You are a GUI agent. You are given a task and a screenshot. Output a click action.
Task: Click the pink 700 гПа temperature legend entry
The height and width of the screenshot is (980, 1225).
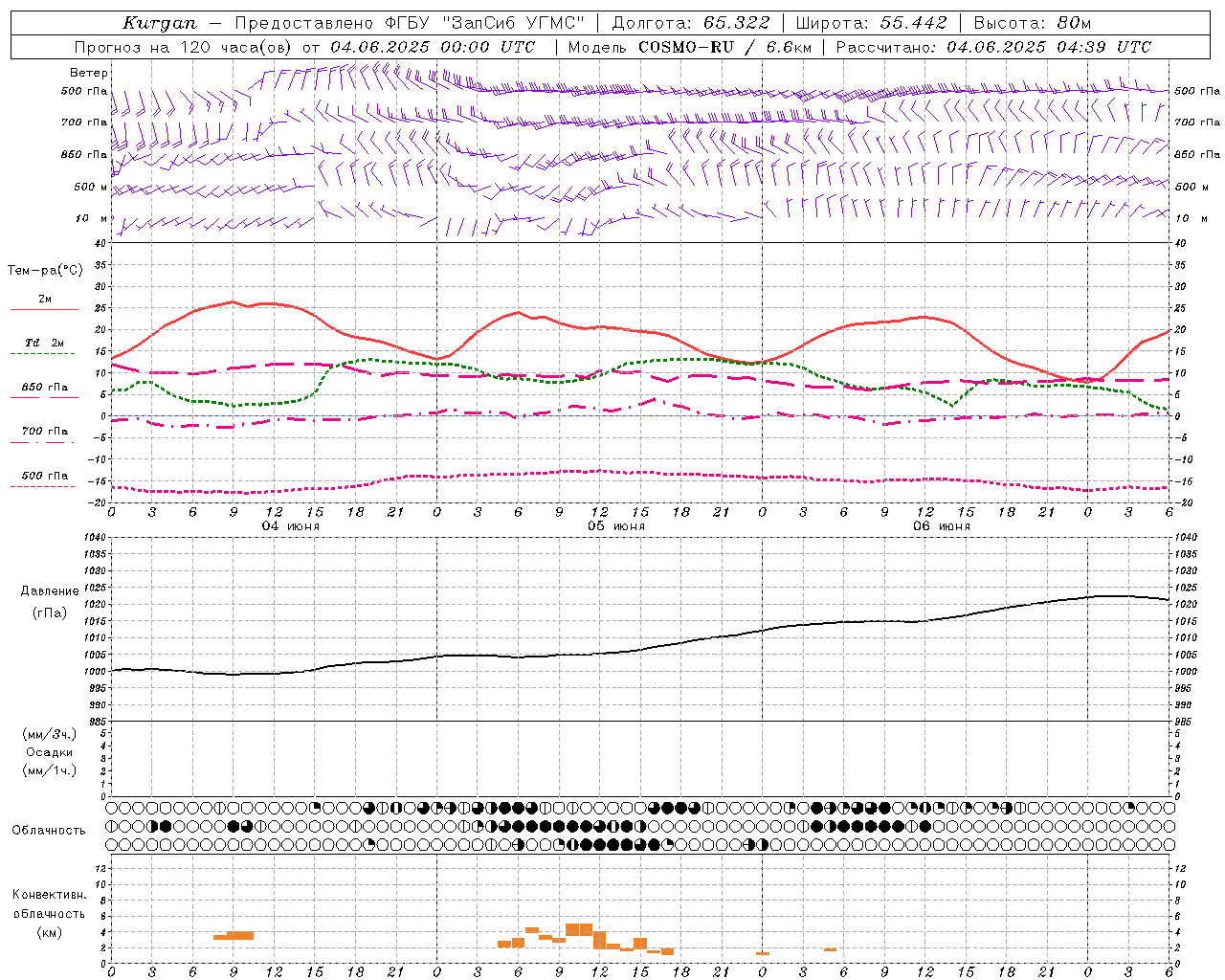click(x=44, y=435)
